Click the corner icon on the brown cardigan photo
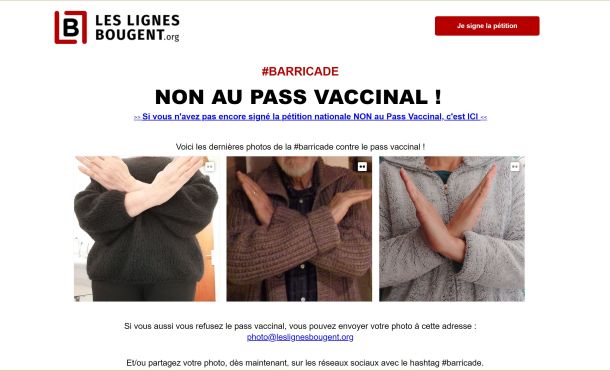This screenshot has height=371, width=610. point(362,166)
